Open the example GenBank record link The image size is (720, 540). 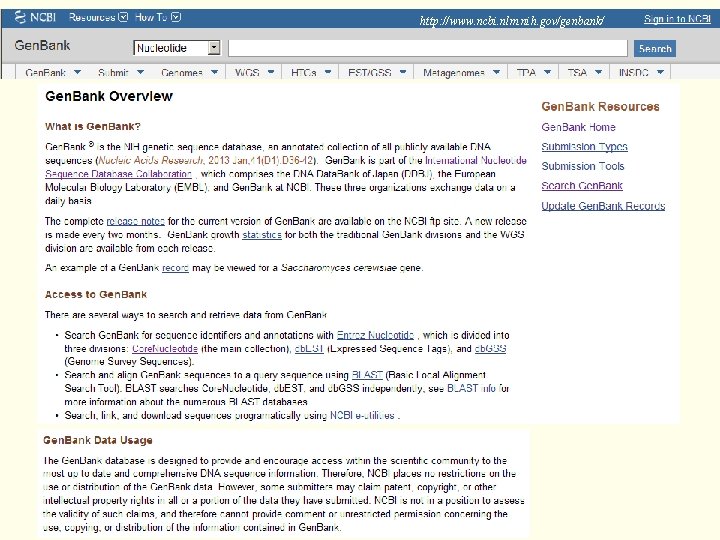(175, 268)
